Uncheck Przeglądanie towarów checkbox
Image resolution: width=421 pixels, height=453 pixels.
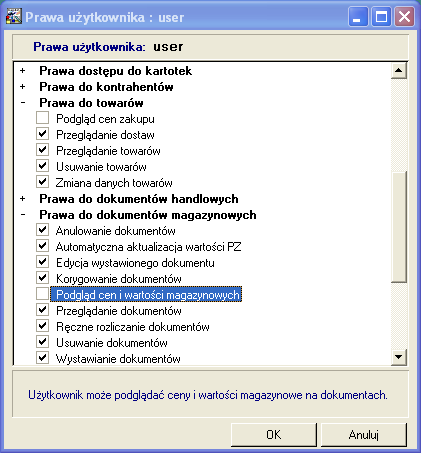click(42, 150)
